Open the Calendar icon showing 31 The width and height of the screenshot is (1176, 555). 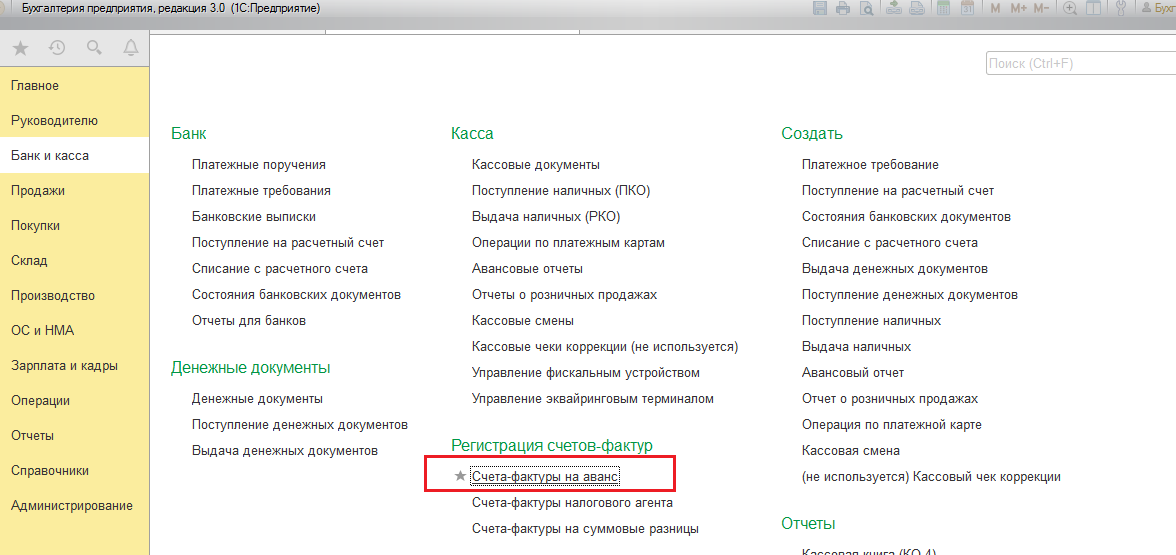click(968, 9)
